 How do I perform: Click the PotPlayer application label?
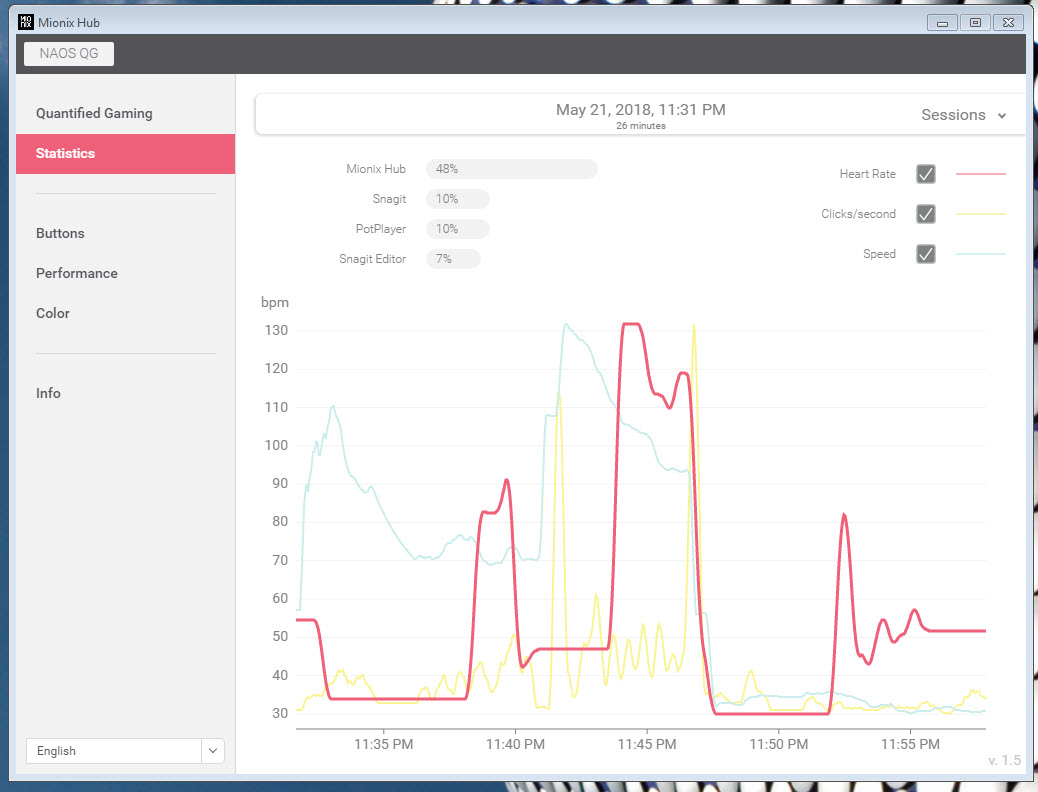[x=381, y=229]
